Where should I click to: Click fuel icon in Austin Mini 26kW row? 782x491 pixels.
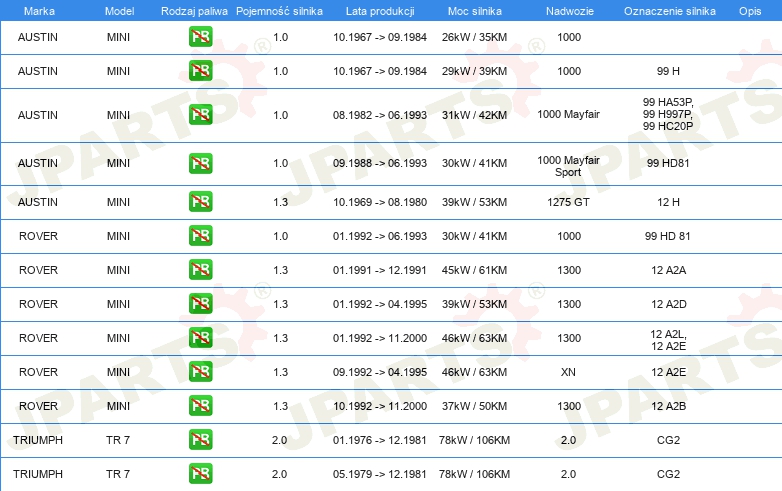coord(200,36)
